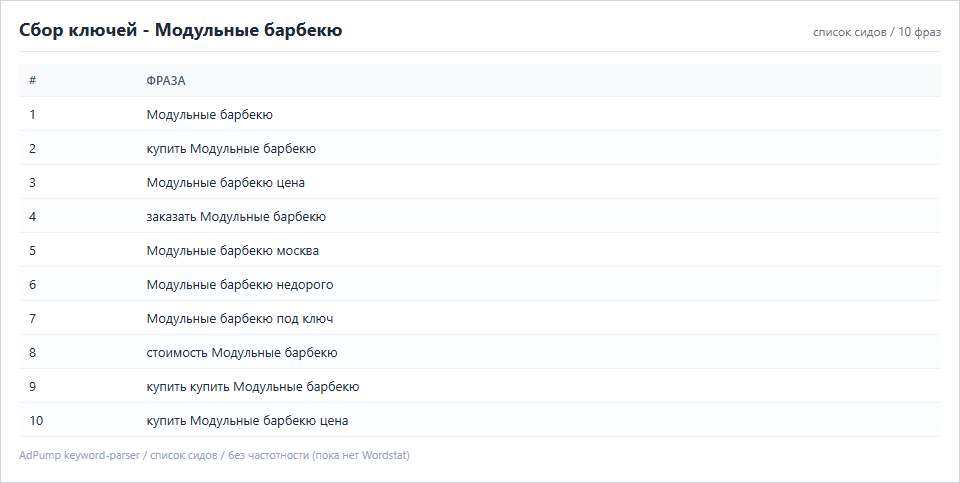Select the phrase 'купить Модульные барбекю цена' in row 10
This screenshot has width=960, height=483.
(247, 421)
